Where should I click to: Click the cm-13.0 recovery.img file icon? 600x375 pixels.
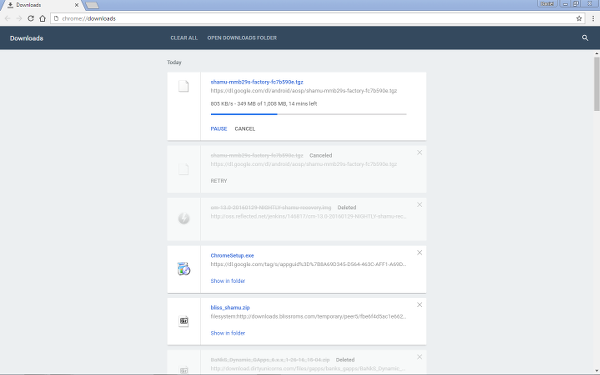[184, 218]
